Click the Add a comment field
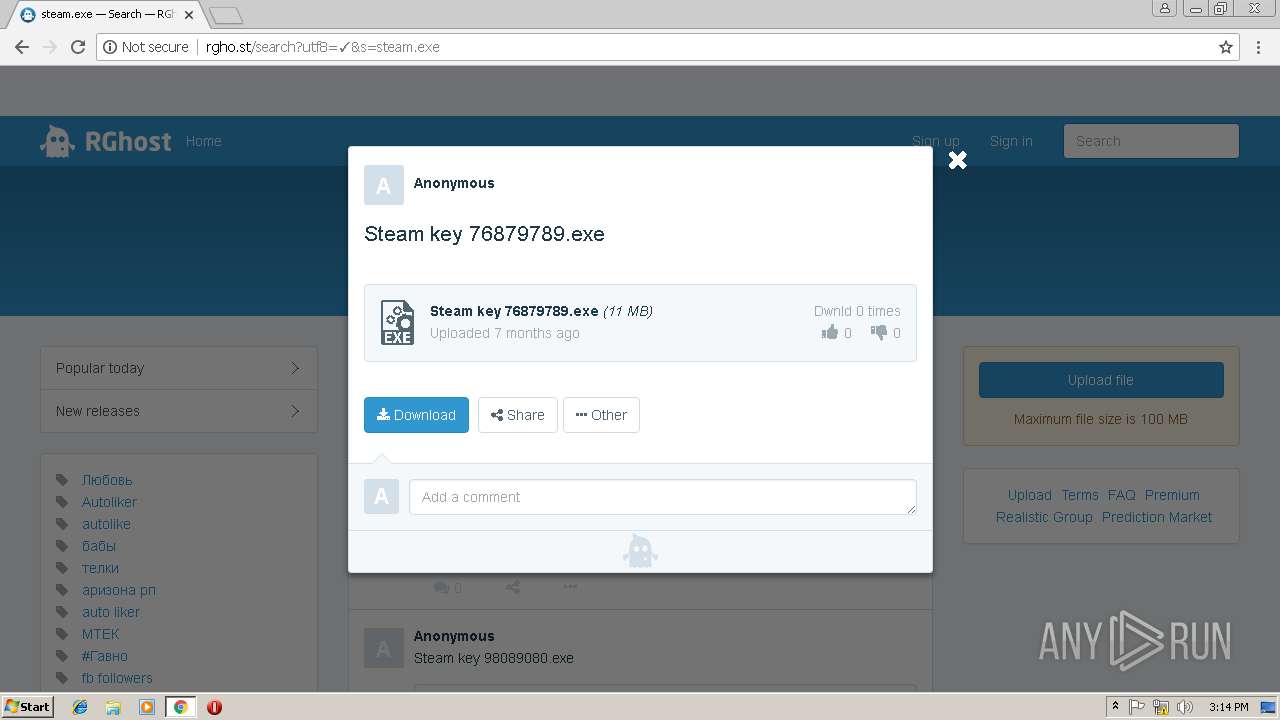The image size is (1280, 720). tap(662, 497)
